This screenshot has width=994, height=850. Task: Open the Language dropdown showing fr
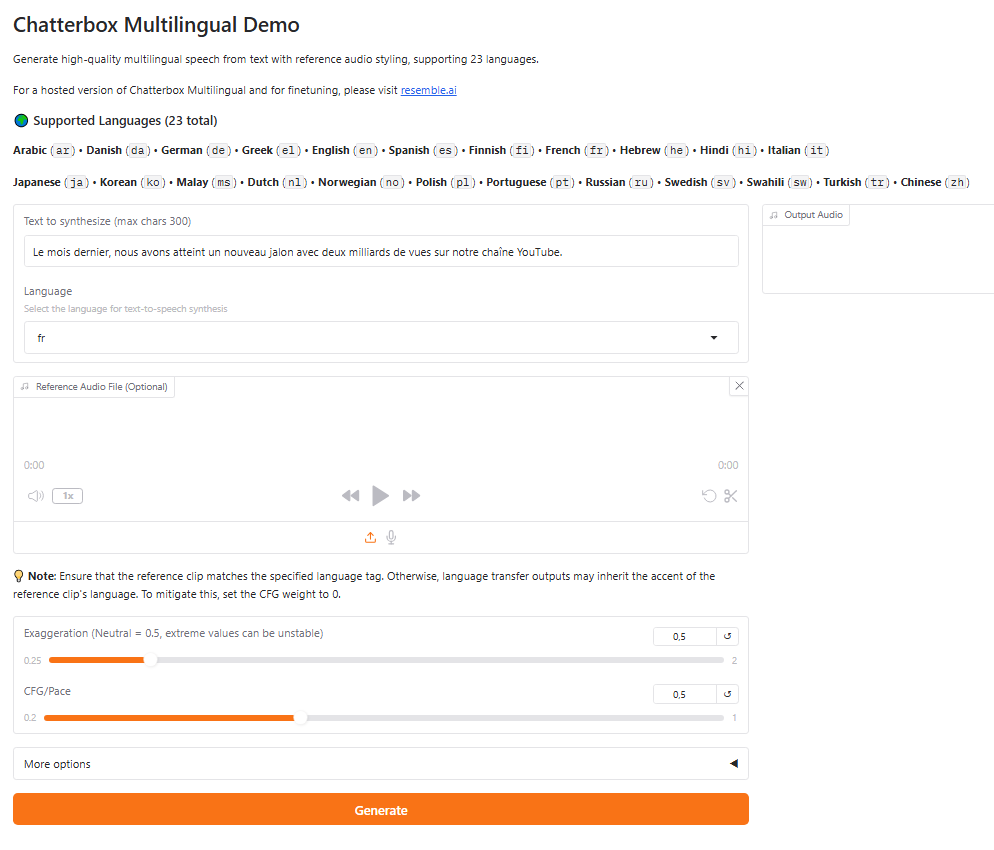[381, 338]
